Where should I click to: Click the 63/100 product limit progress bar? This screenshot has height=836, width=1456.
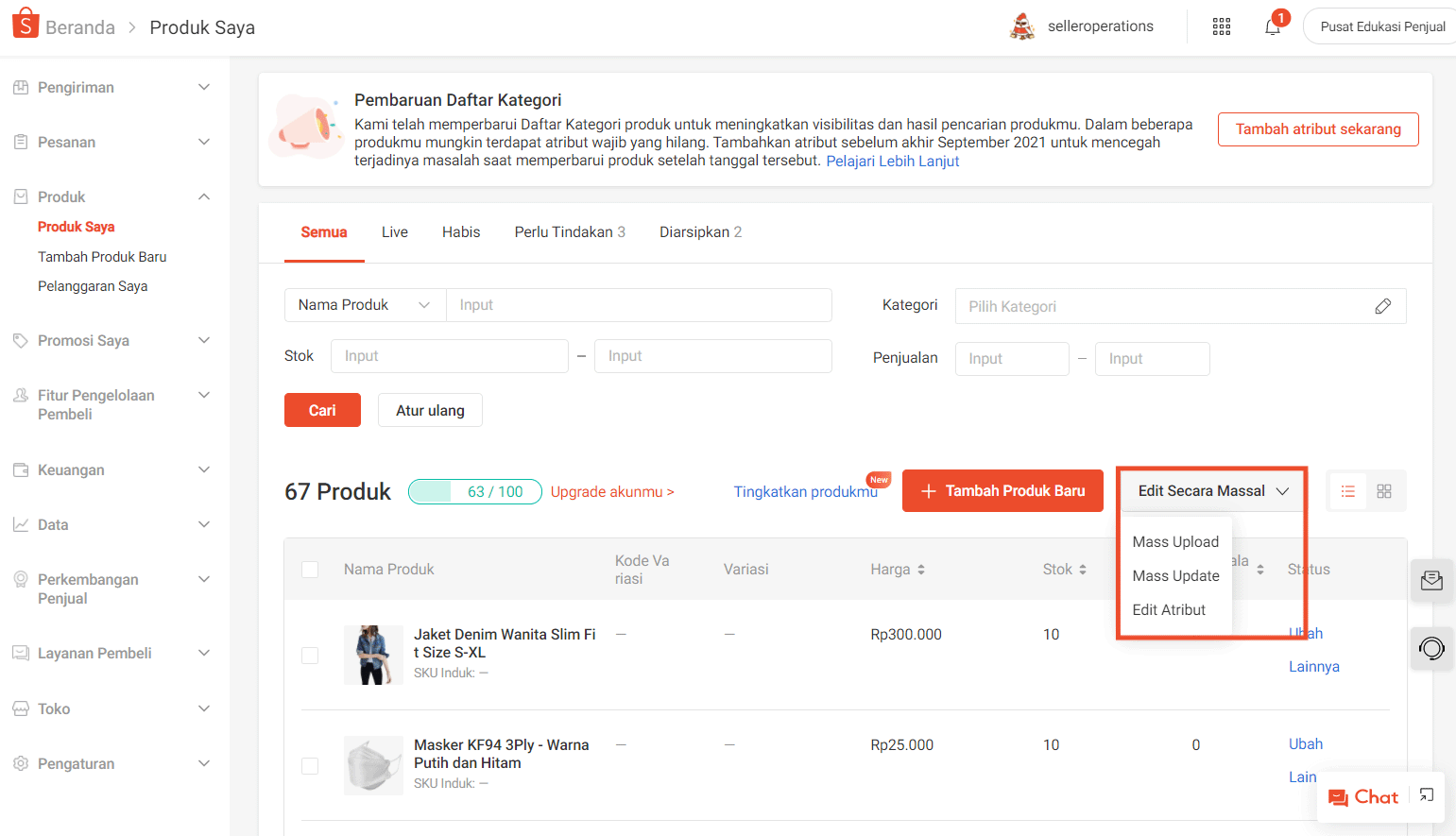click(474, 491)
